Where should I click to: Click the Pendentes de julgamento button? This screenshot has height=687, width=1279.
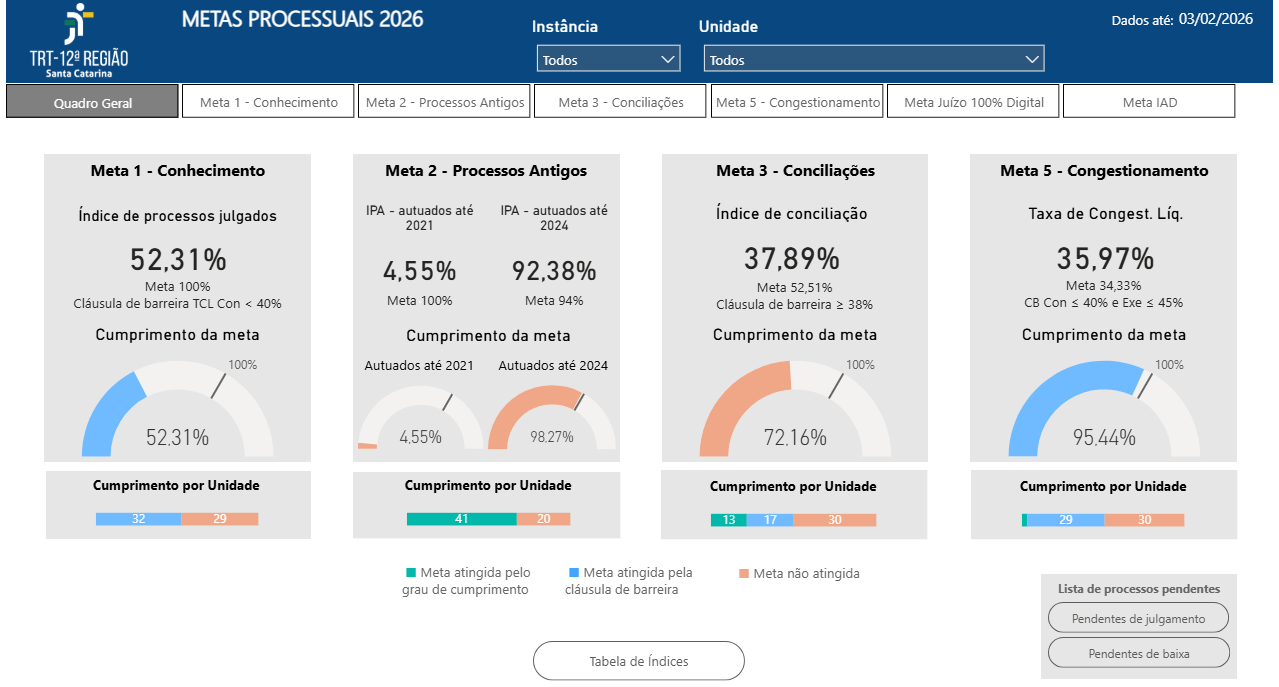tap(1138, 617)
